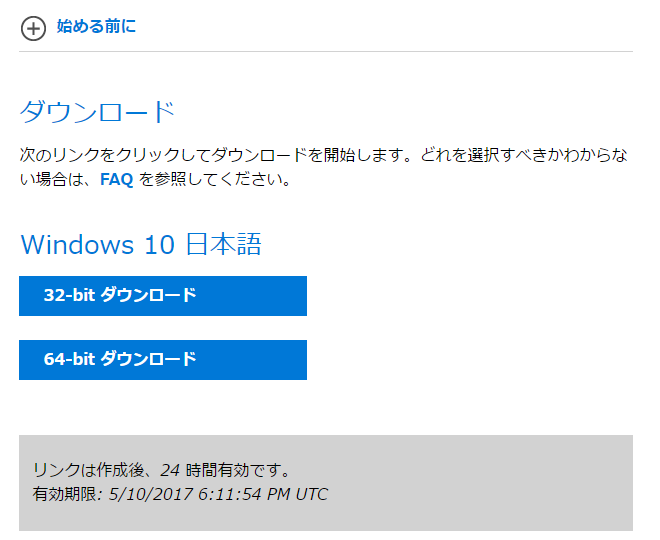This screenshot has width=660, height=540.
Task: Click the 有効期限 label text
Action: pyautogui.click(x=64, y=494)
